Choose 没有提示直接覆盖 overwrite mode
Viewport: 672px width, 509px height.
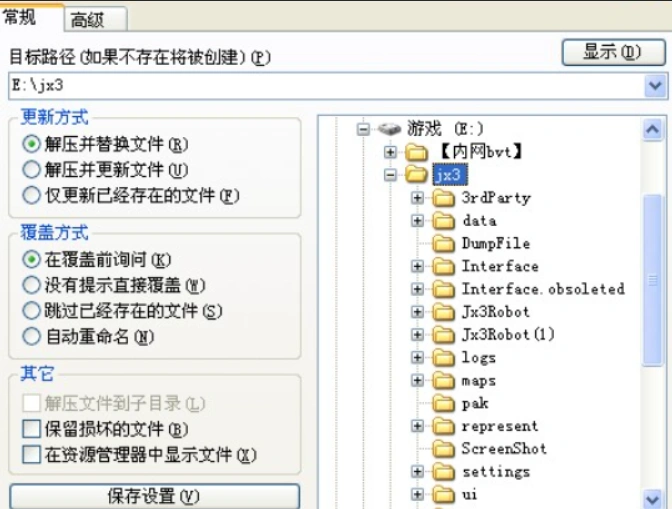(x=32, y=286)
